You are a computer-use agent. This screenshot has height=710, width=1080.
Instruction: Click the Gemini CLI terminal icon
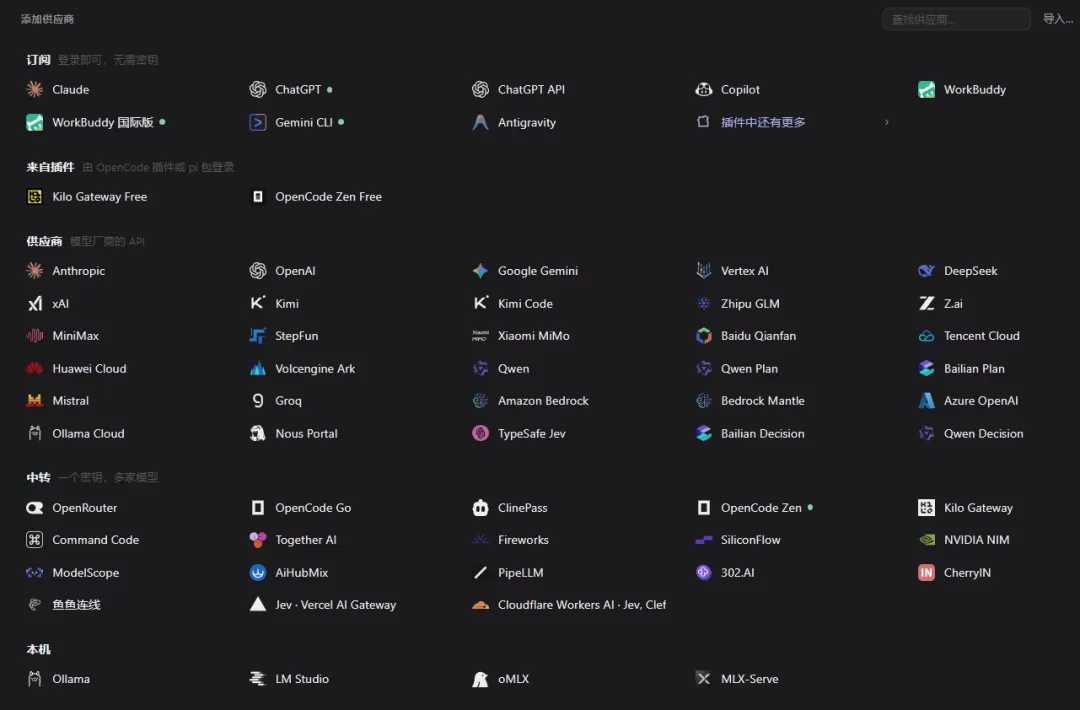258,123
